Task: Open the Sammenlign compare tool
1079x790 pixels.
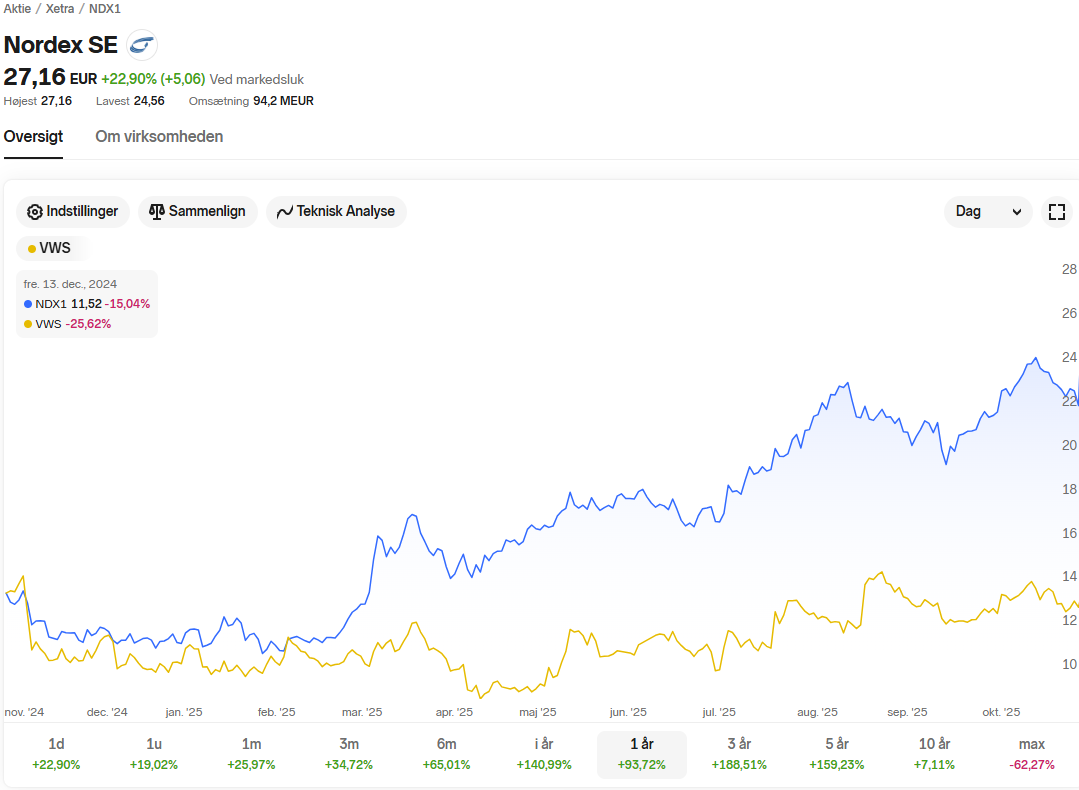Action: 197,211
